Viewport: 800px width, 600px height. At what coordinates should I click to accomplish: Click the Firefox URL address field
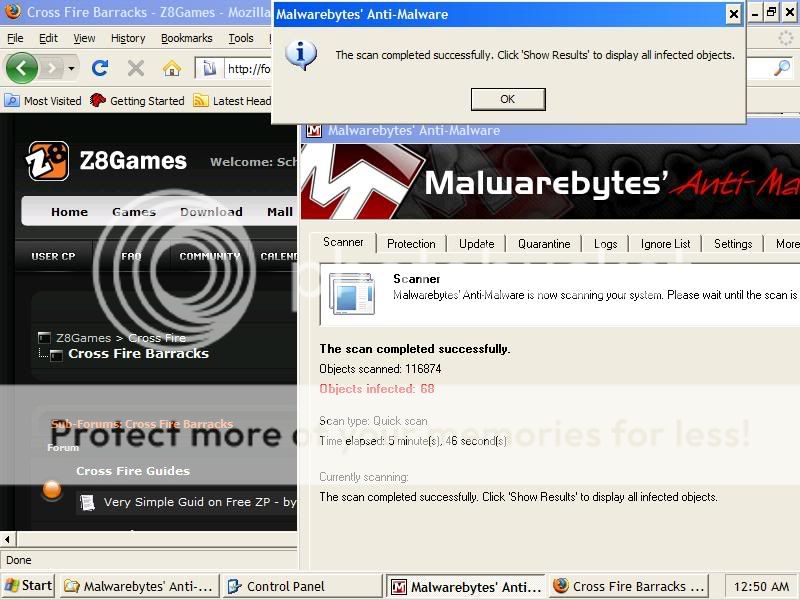[x=250, y=68]
